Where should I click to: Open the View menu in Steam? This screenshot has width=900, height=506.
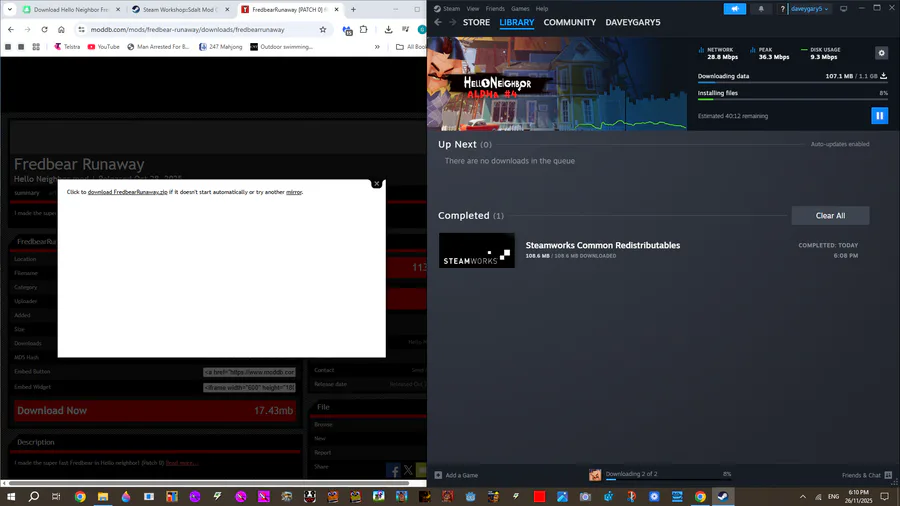(x=472, y=9)
